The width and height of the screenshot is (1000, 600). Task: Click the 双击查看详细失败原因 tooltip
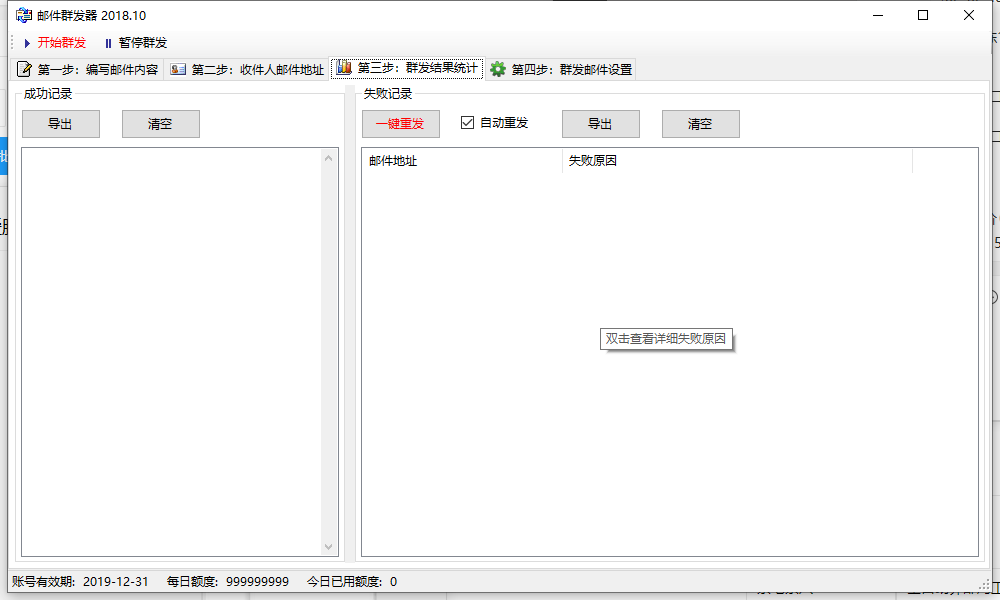click(x=666, y=339)
